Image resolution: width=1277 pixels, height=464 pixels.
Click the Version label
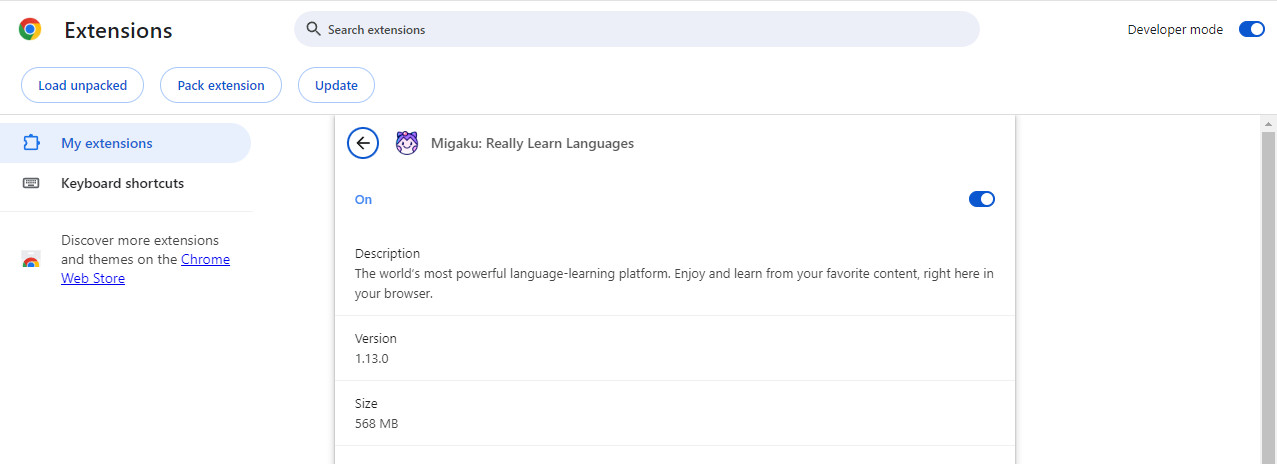376,338
